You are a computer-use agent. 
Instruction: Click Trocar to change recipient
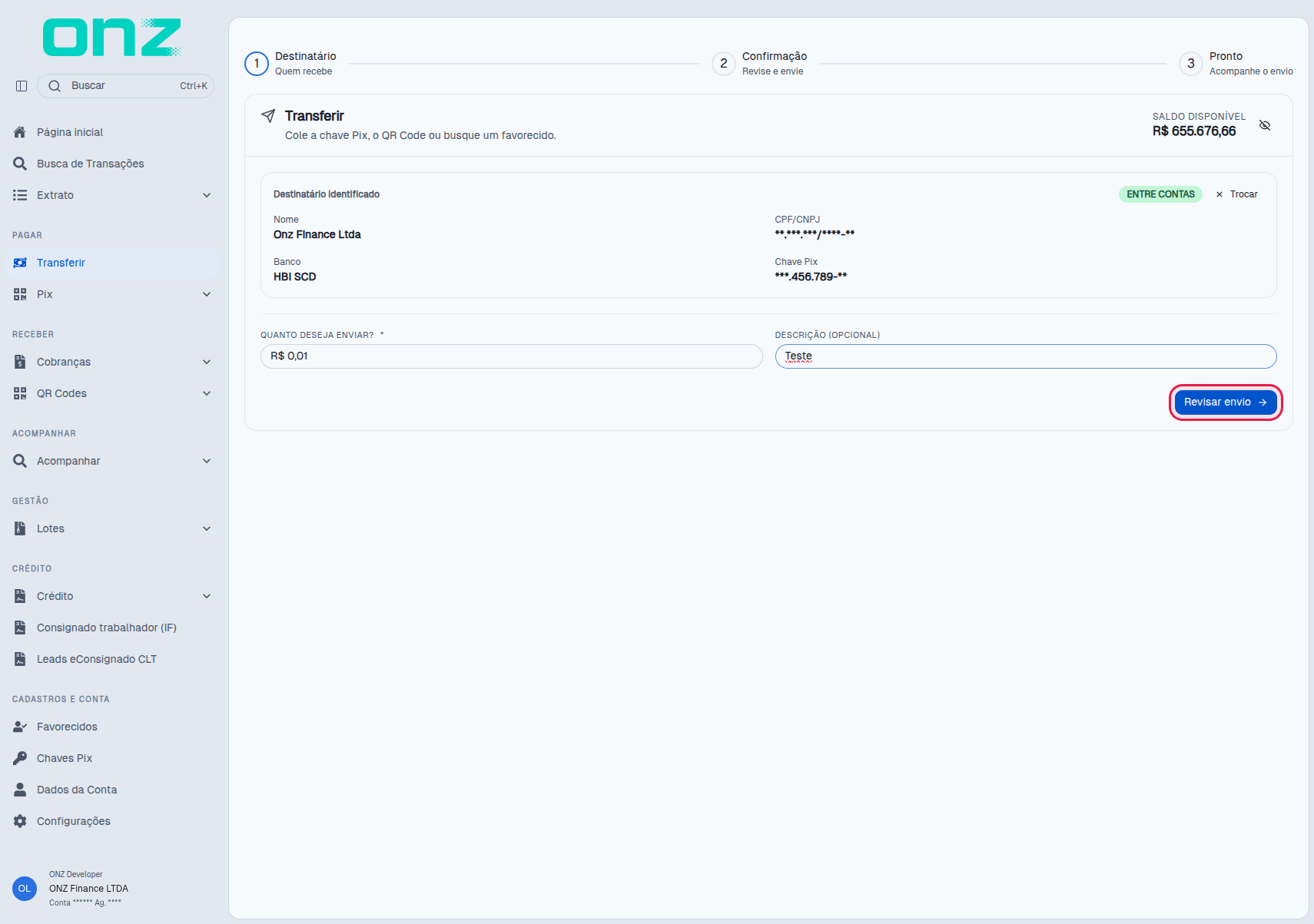(1236, 194)
